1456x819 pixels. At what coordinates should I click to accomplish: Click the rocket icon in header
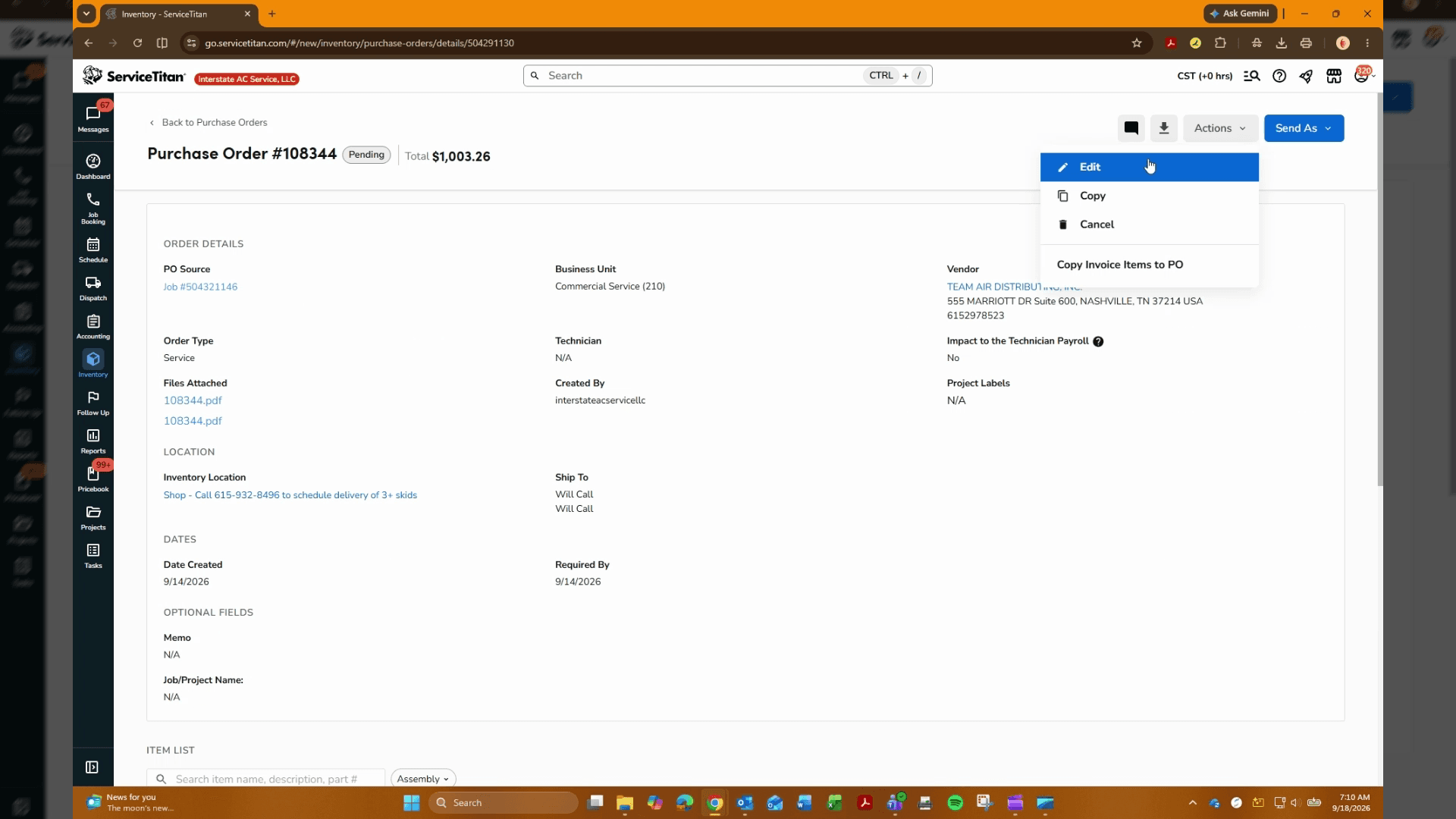tap(1306, 76)
